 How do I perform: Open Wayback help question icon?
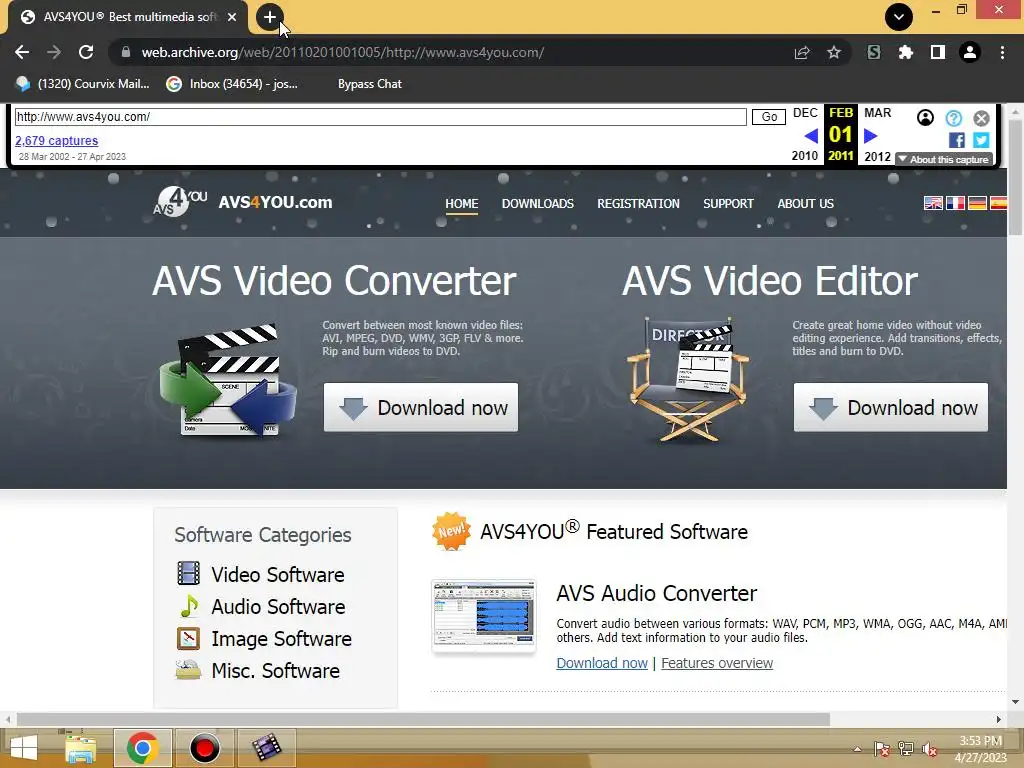point(953,118)
